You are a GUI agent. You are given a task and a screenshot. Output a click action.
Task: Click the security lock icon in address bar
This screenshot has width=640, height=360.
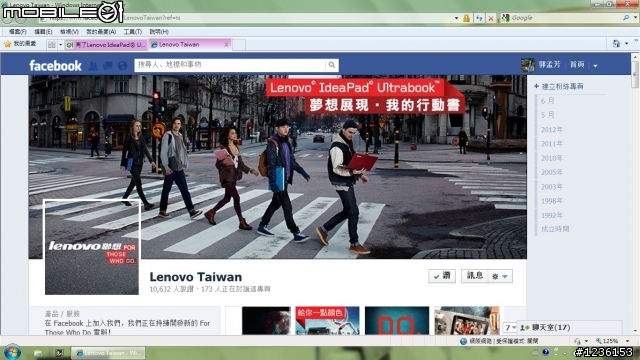tap(466, 18)
